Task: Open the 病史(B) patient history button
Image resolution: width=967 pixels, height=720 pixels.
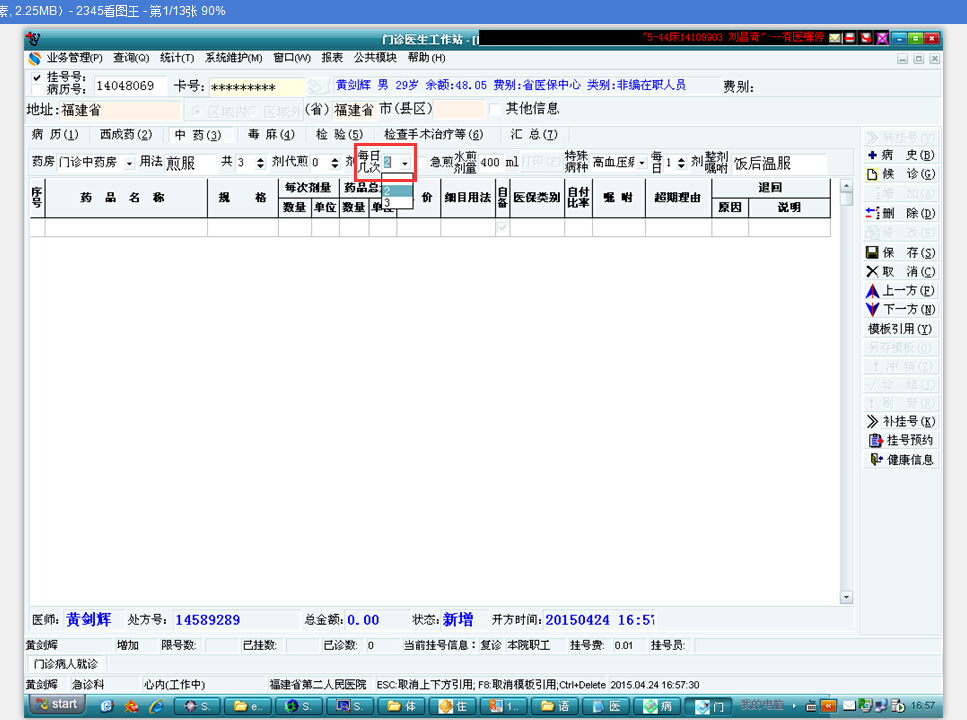Action: coord(900,155)
